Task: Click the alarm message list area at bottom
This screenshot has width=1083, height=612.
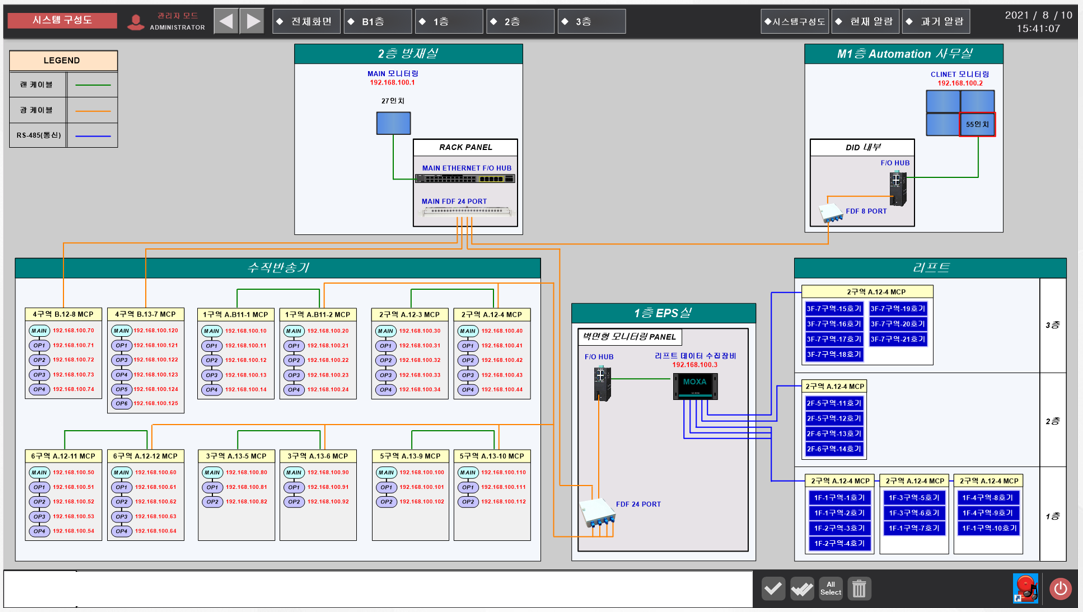Action: tap(380, 588)
